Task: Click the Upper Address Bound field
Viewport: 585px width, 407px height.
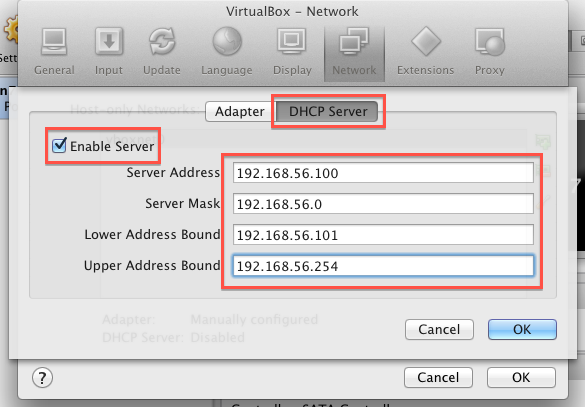Action: (x=383, y=266)
